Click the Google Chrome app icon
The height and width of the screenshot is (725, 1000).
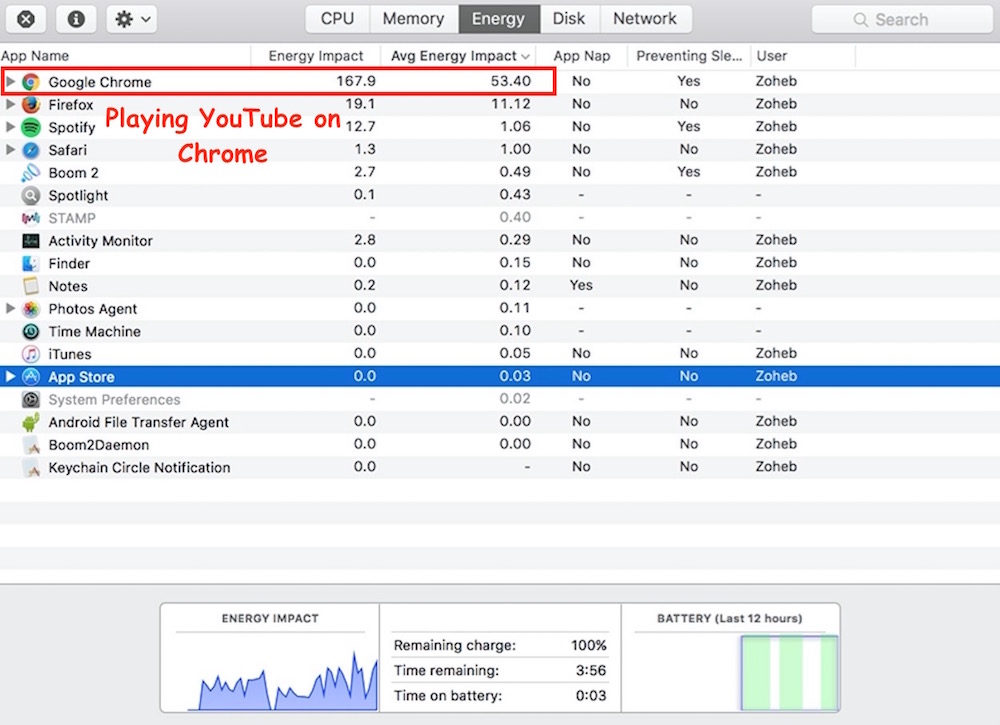tap(31, 82)
